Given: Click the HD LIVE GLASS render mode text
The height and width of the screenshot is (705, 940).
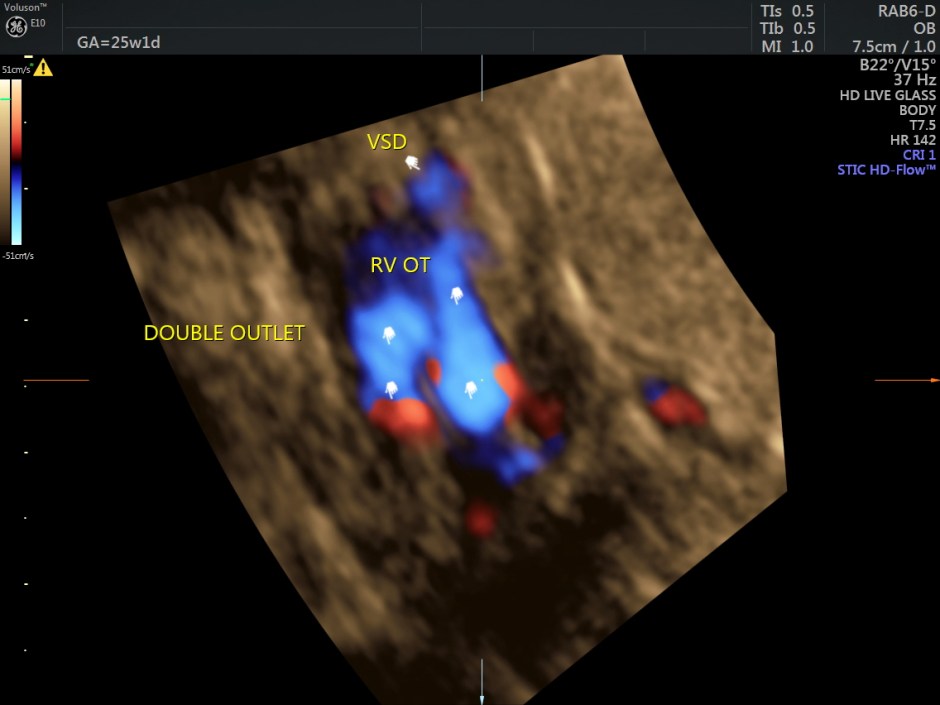Looking at the screenshot, I should pyautogui.click(x=887, y=95).
